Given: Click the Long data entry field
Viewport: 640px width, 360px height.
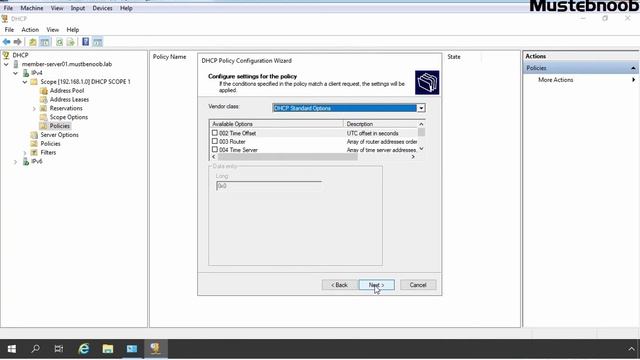Looking at the screenshot, I should coord(269,186).
